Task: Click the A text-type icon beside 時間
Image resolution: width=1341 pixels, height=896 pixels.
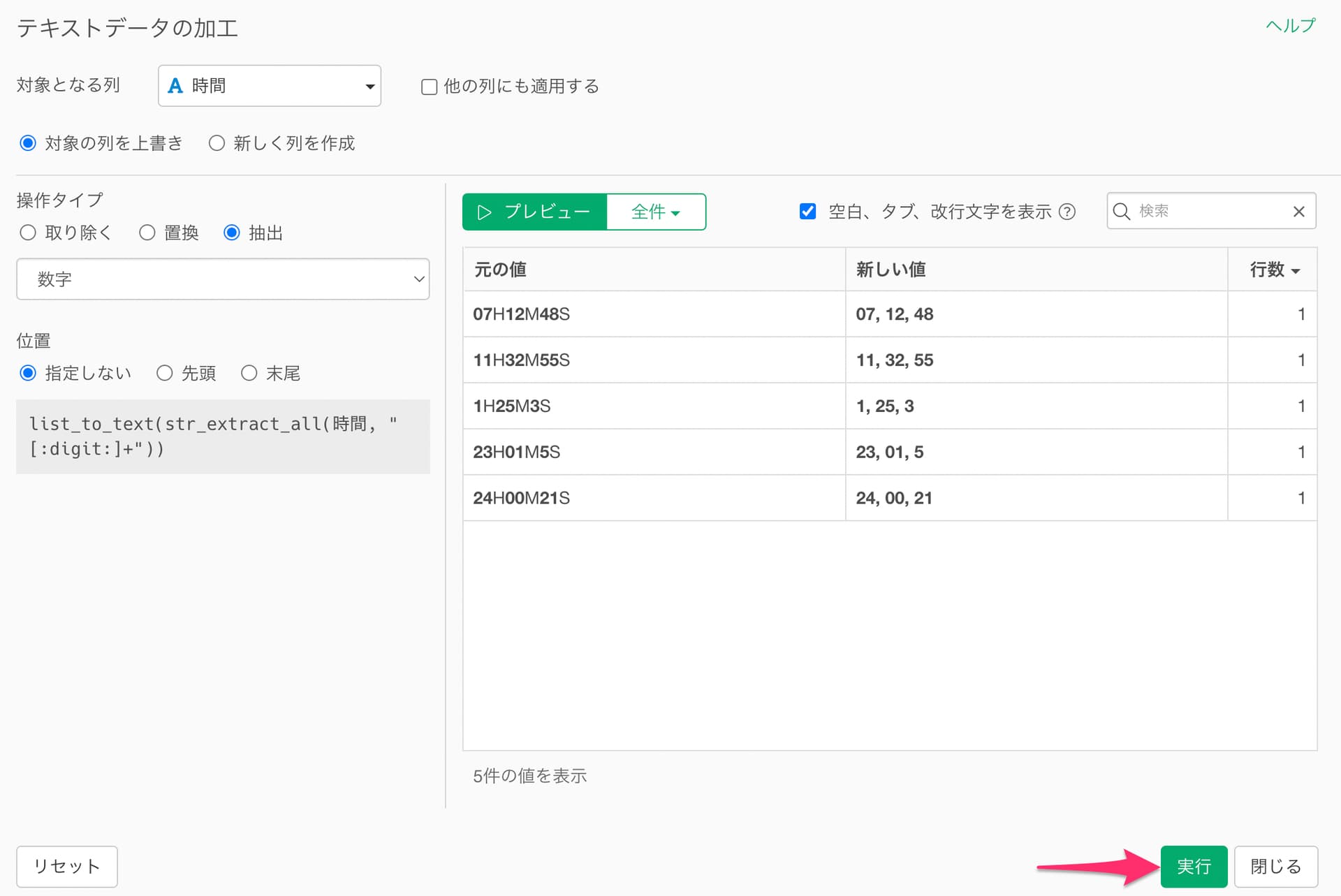Action: click(175, 86)
